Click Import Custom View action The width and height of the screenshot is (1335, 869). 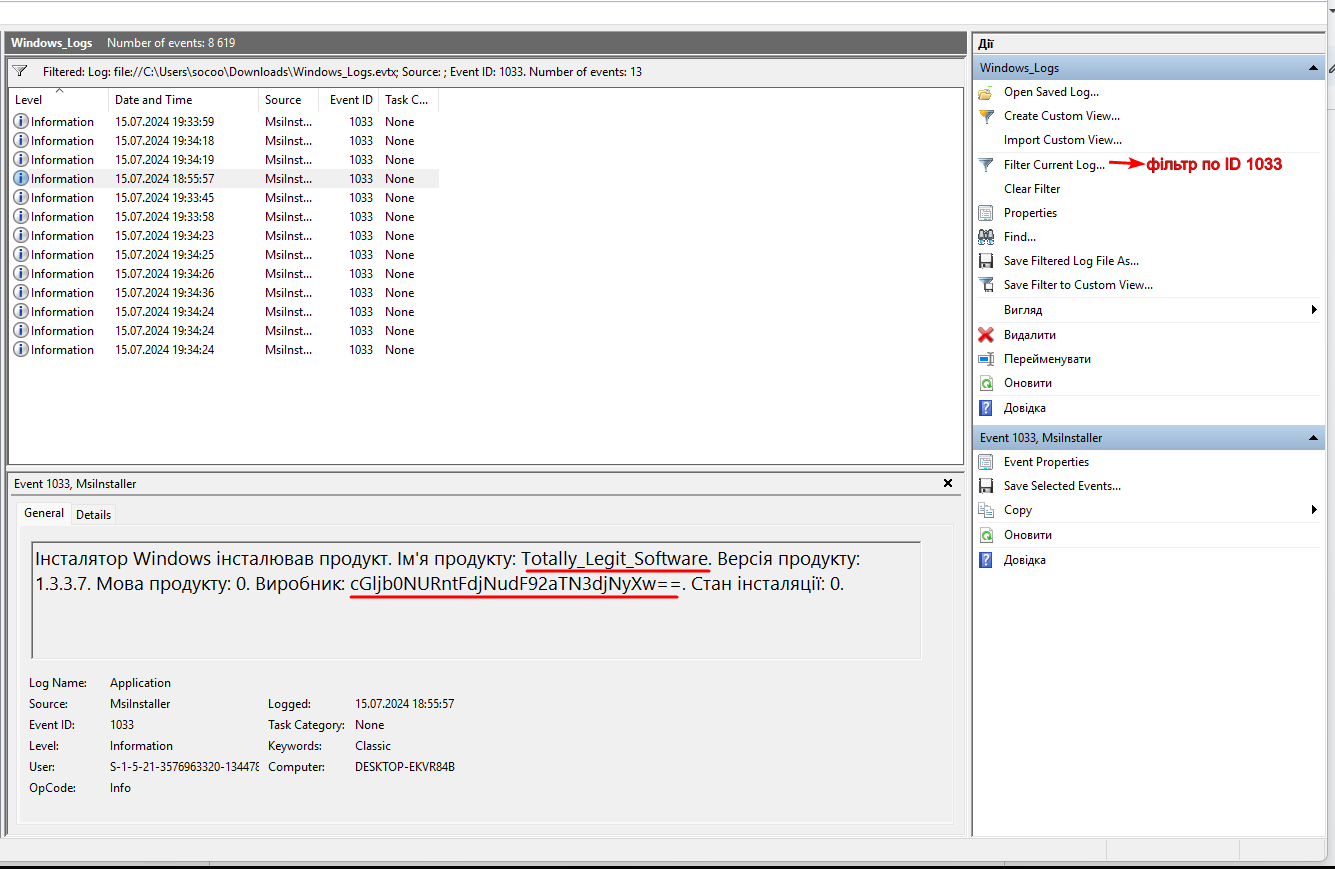[x=1062, y=140]
